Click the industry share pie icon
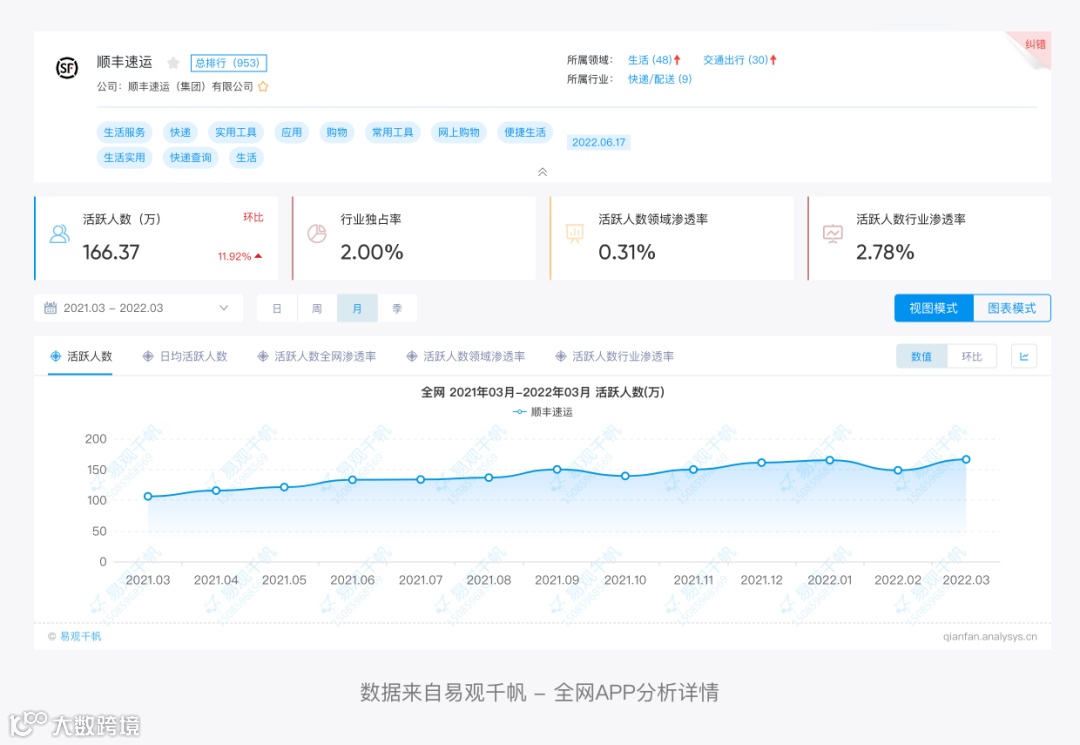The height and width of the screenshot is (745, 1080). pyautogui.click(x=317, y=234)
